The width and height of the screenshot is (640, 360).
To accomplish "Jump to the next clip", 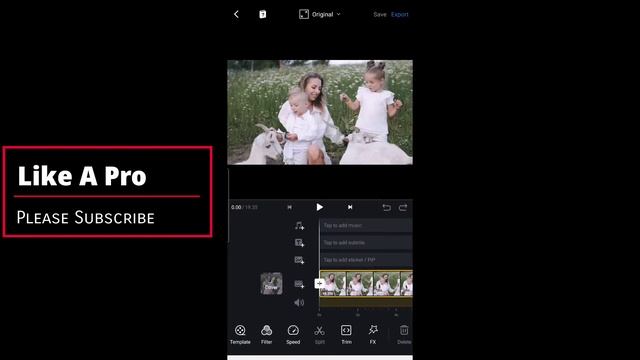I will coord(350,207).
